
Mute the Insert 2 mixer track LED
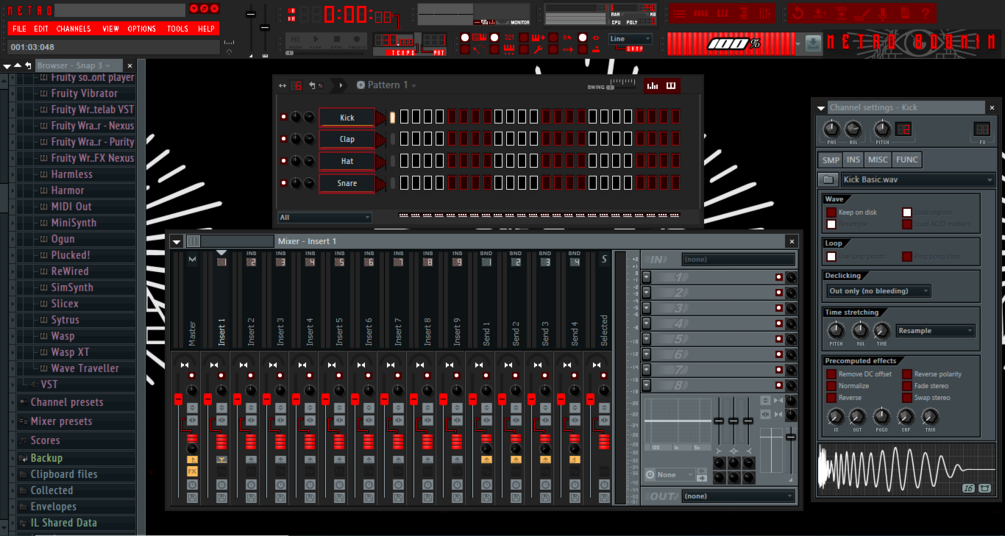point(251,376)
